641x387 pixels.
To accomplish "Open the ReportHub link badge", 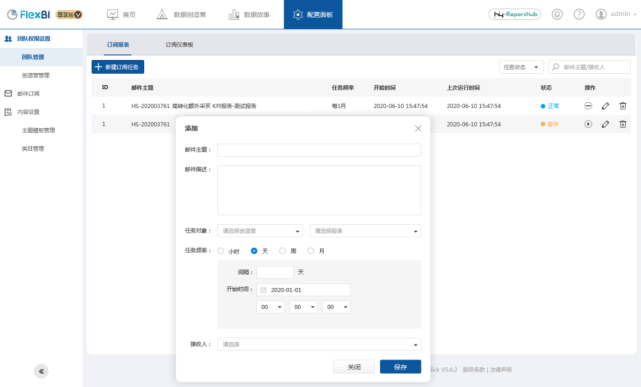I will pos(515,14).
